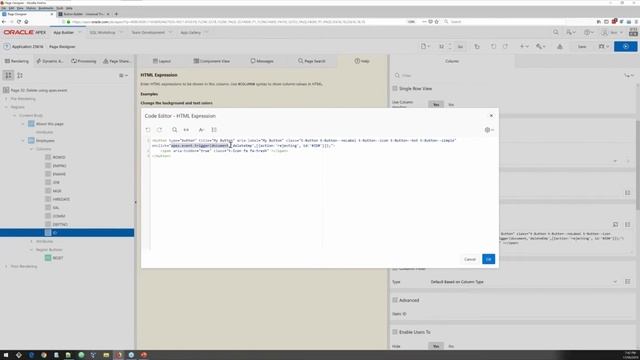Open the Page Search tab
The height and width of the screenshot is (360, 640).
point(311,61)
